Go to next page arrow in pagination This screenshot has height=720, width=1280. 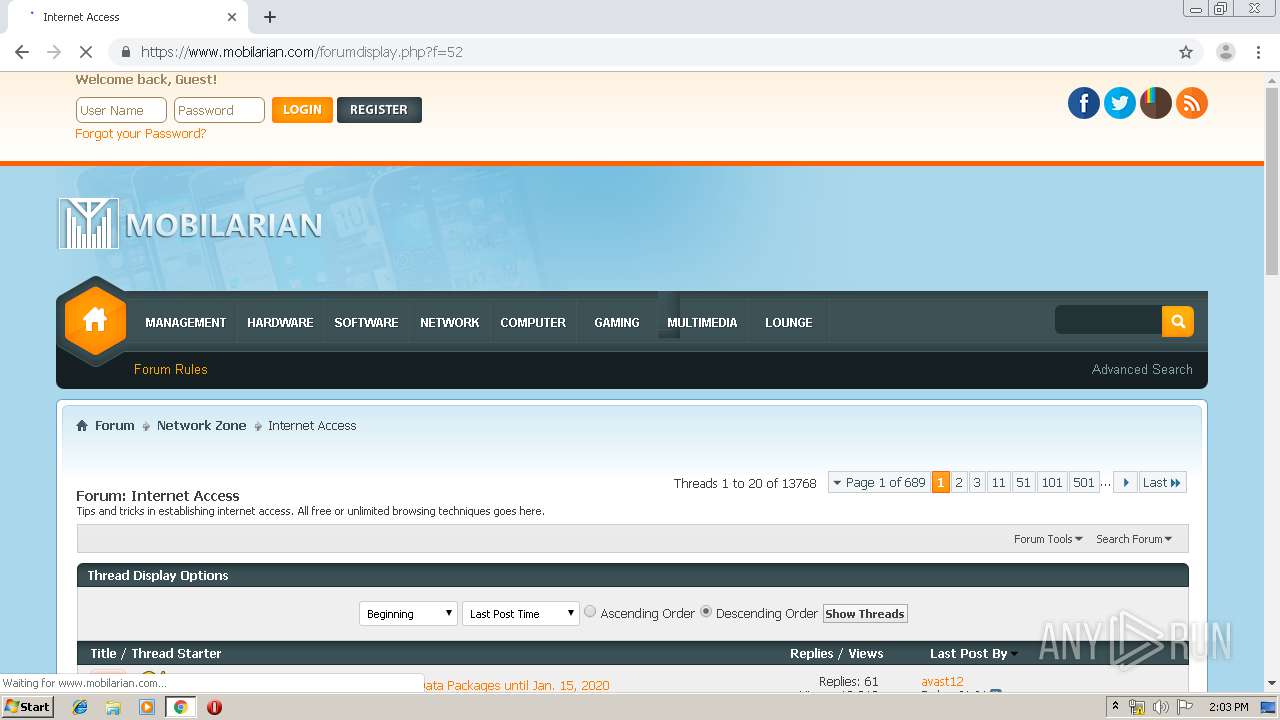1126,483
